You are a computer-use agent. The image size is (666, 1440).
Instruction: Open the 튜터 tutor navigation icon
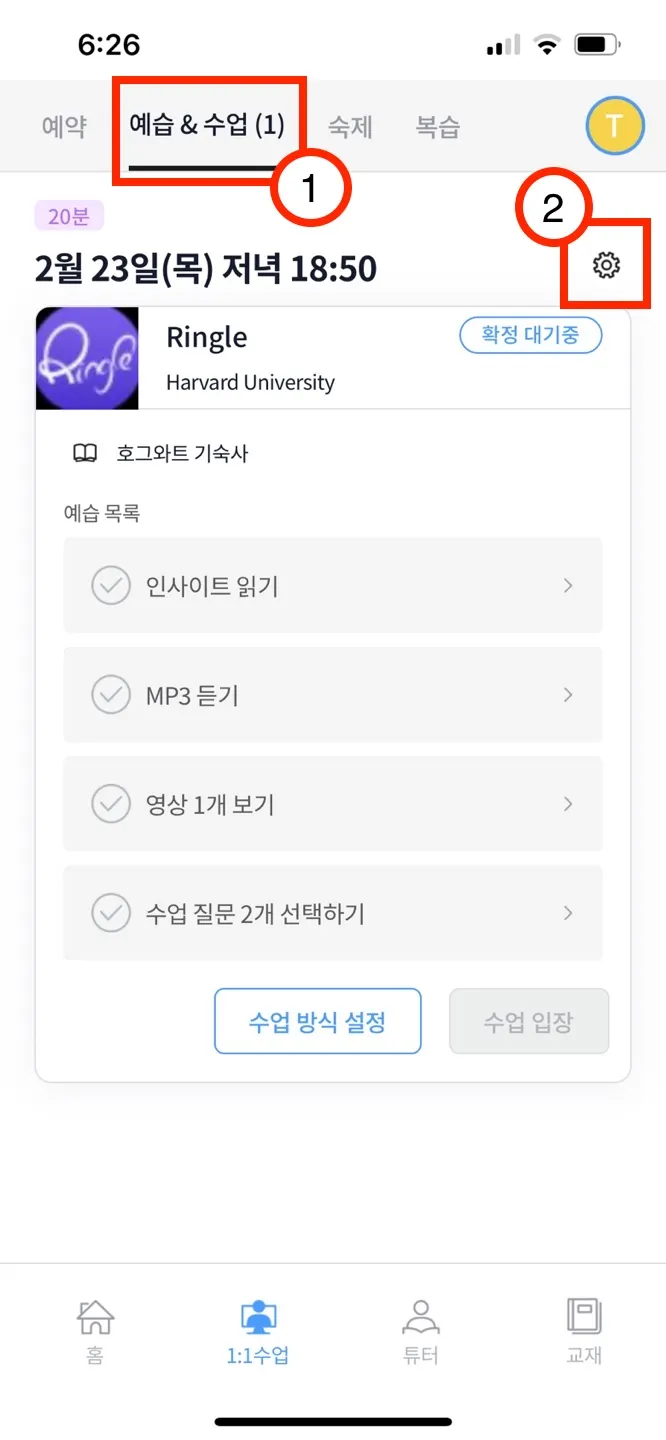pyautogui.click(x=421, y=1318)
